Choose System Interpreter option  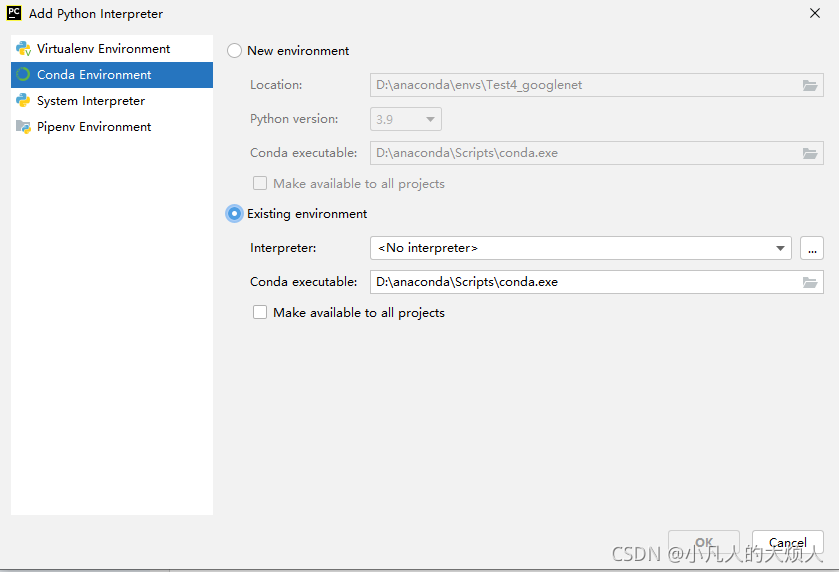(112, 101)
